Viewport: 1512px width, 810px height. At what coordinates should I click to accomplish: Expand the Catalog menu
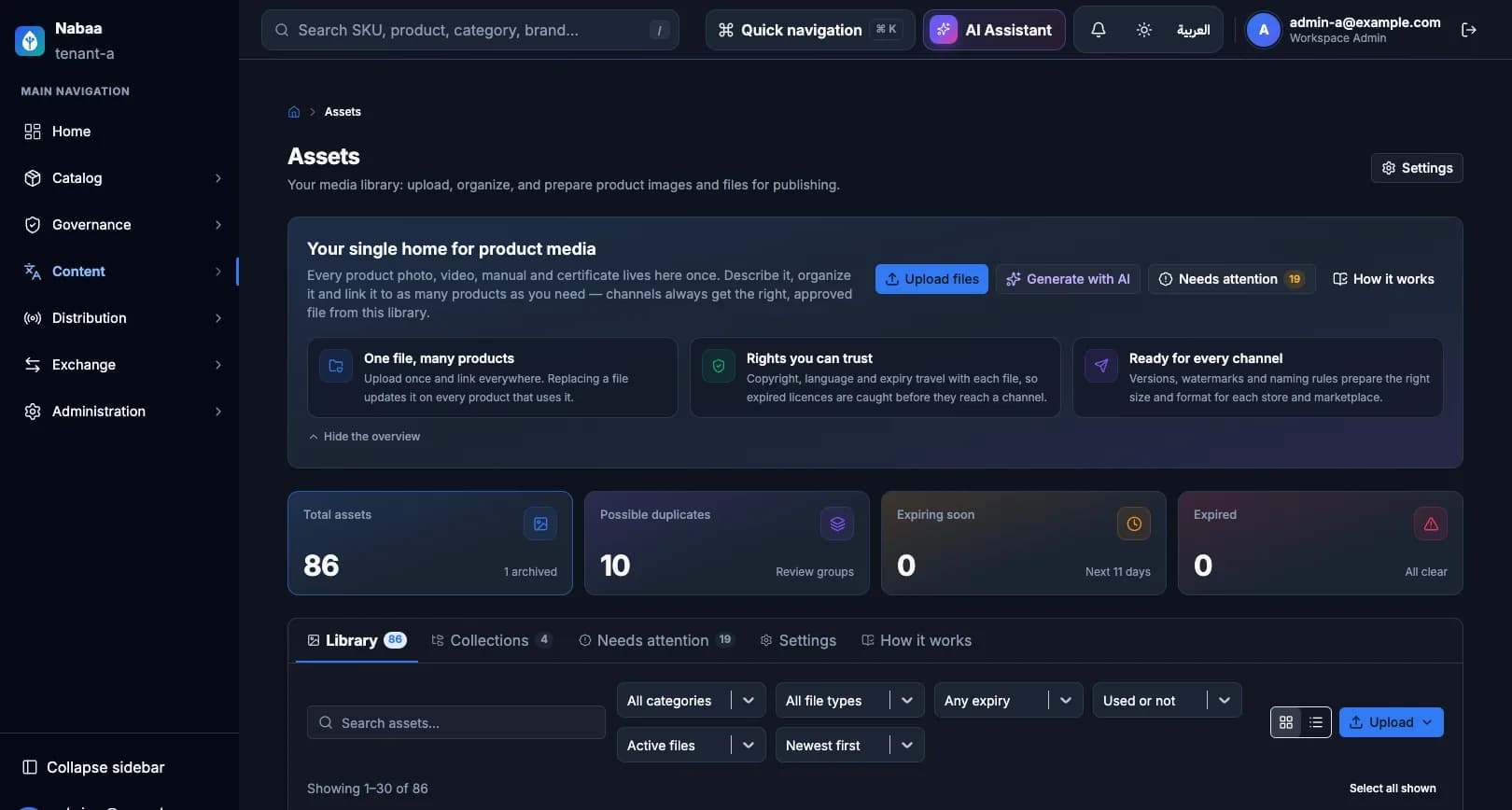pos(121,178)
